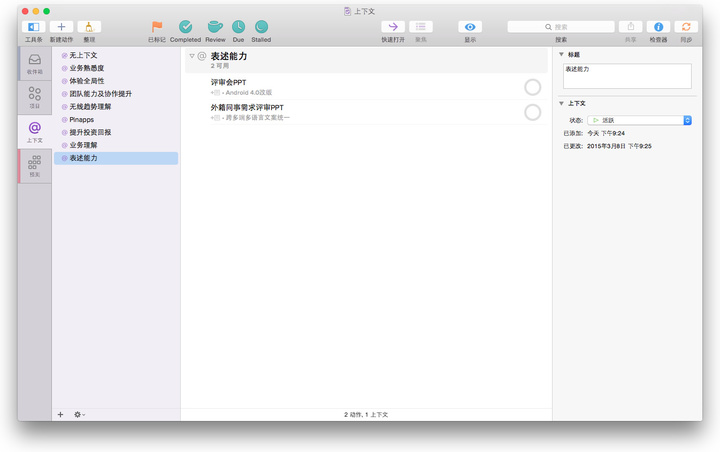This screenshot has height=452, width=720.
Task: Collapse the 表述能力 group triangle
Action: 192,57
